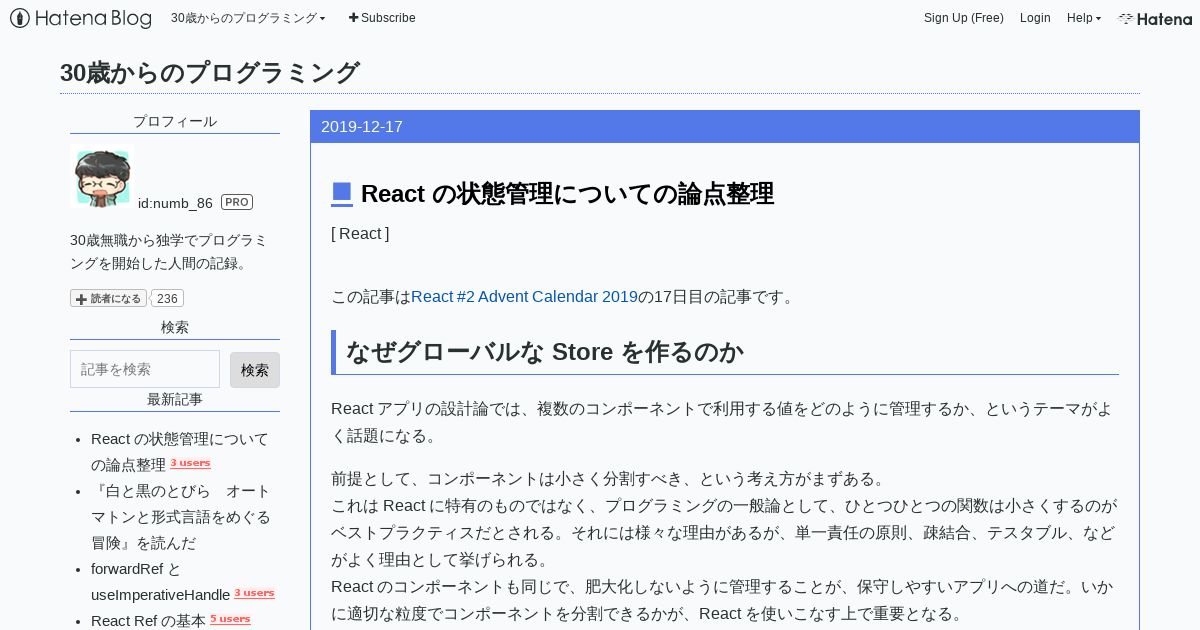Open the React category tag link
Screen dimensions: 1200x630
click(360, 234)
